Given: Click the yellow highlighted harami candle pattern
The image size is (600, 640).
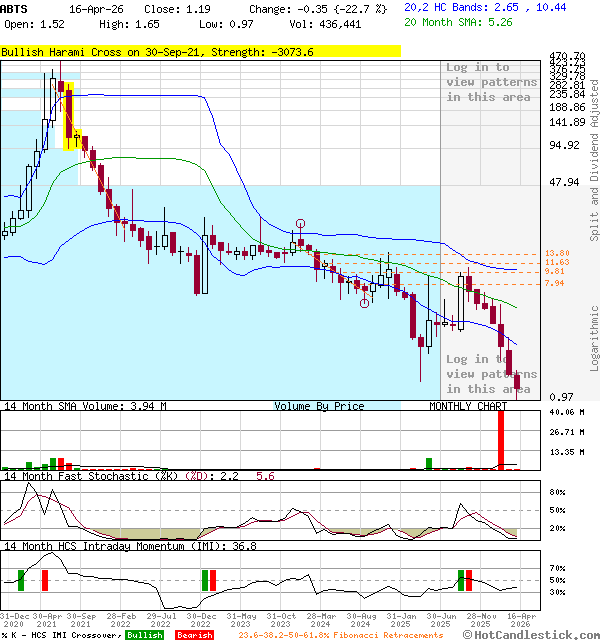Looking at the screenshot, I should (x=69, y=115).
